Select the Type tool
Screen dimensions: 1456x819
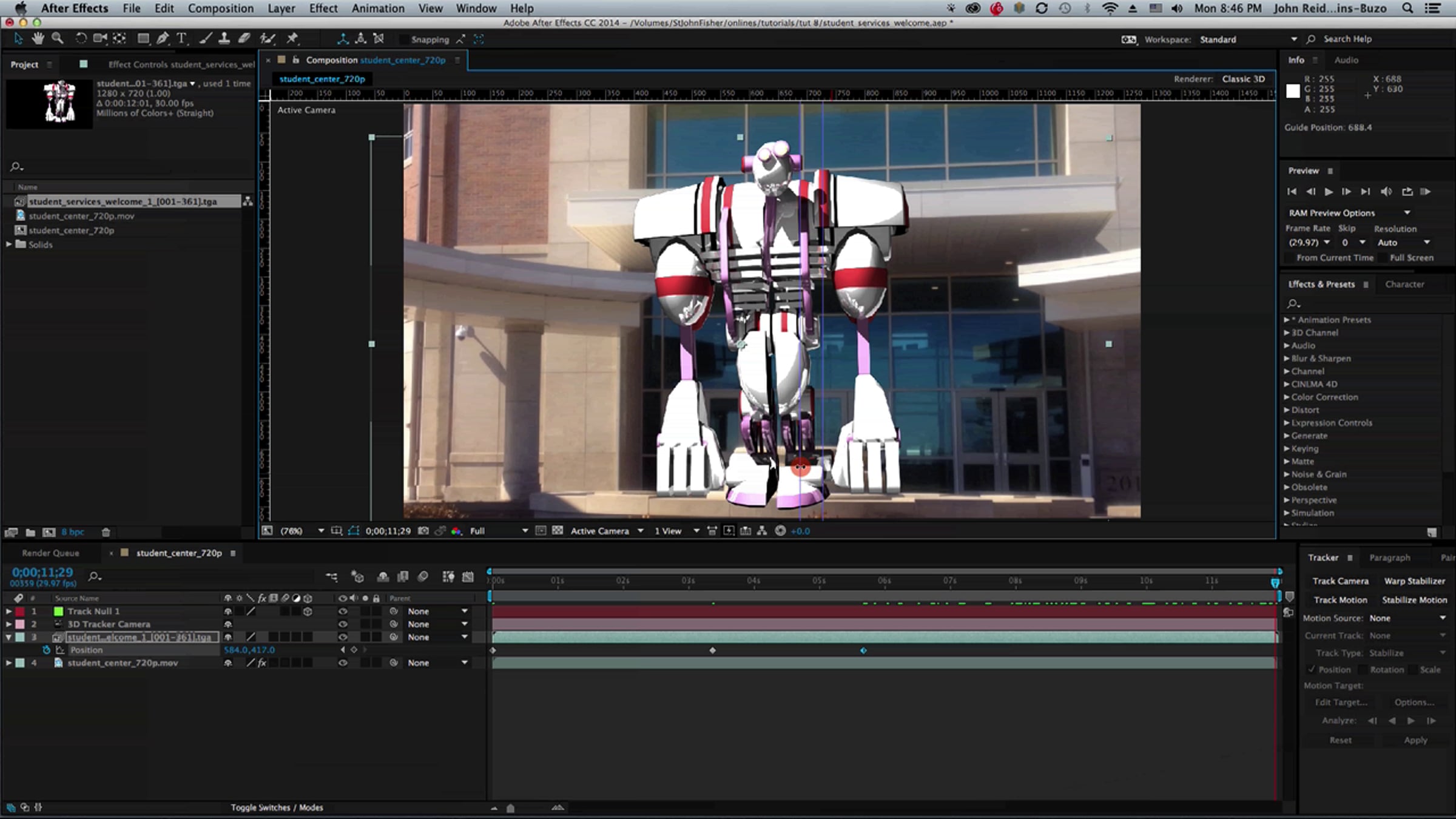coord(181,39)
